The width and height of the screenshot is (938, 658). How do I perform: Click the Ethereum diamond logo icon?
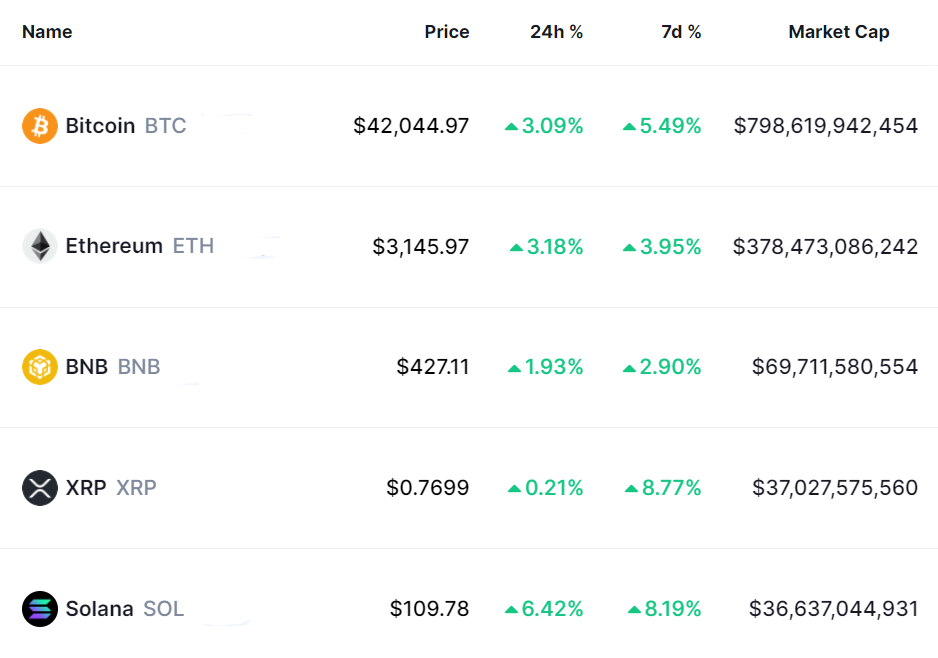[40, 246]
